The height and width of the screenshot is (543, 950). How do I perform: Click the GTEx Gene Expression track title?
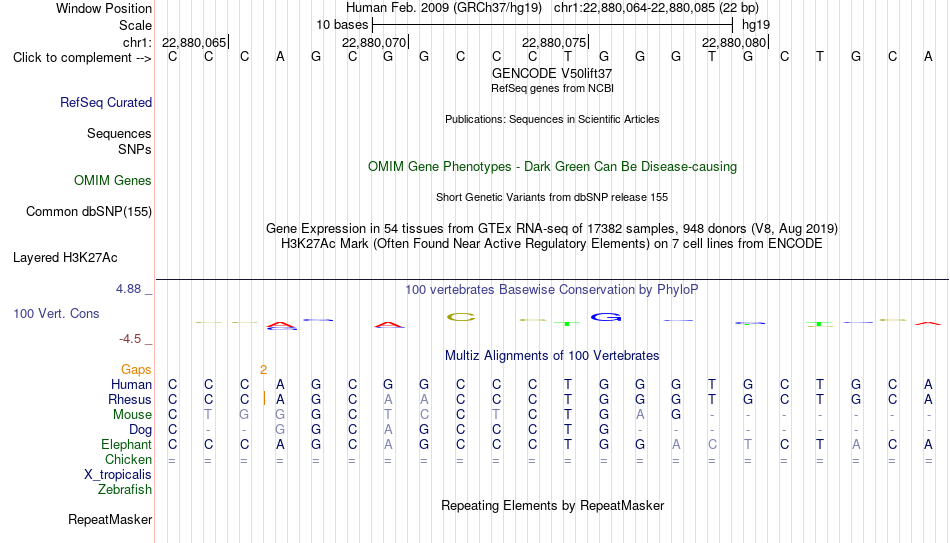[552, 228]
